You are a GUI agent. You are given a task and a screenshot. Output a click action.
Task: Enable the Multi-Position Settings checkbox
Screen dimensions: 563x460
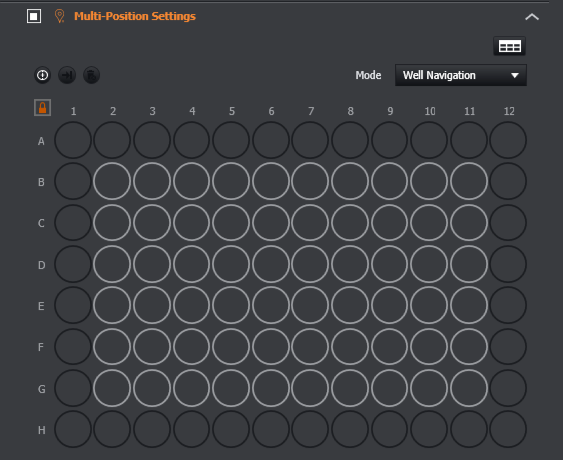pyautogui.click(x=34, y=16)
